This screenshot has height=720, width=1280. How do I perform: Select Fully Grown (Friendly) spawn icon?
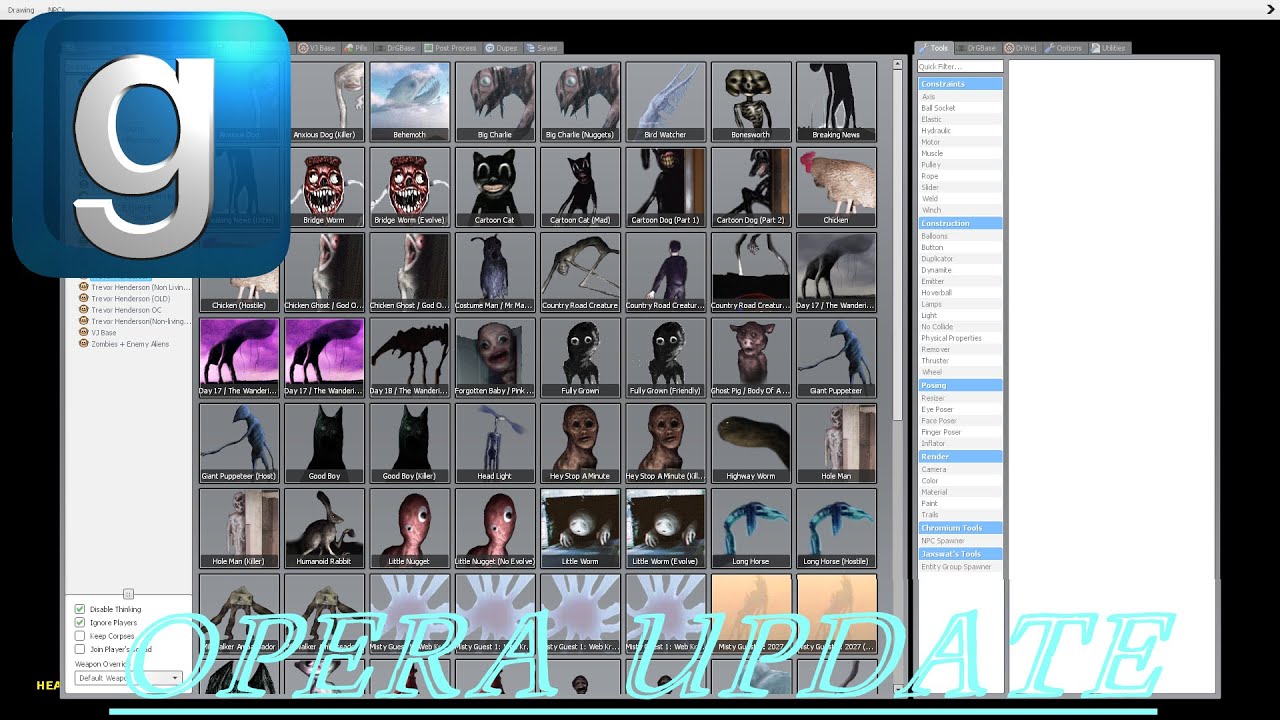(x=665, y=357)
